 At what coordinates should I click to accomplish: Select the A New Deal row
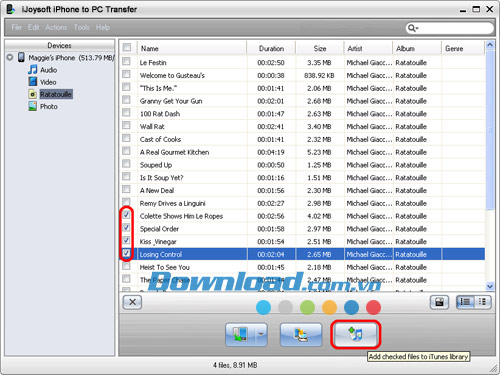(x=302, y=190)
